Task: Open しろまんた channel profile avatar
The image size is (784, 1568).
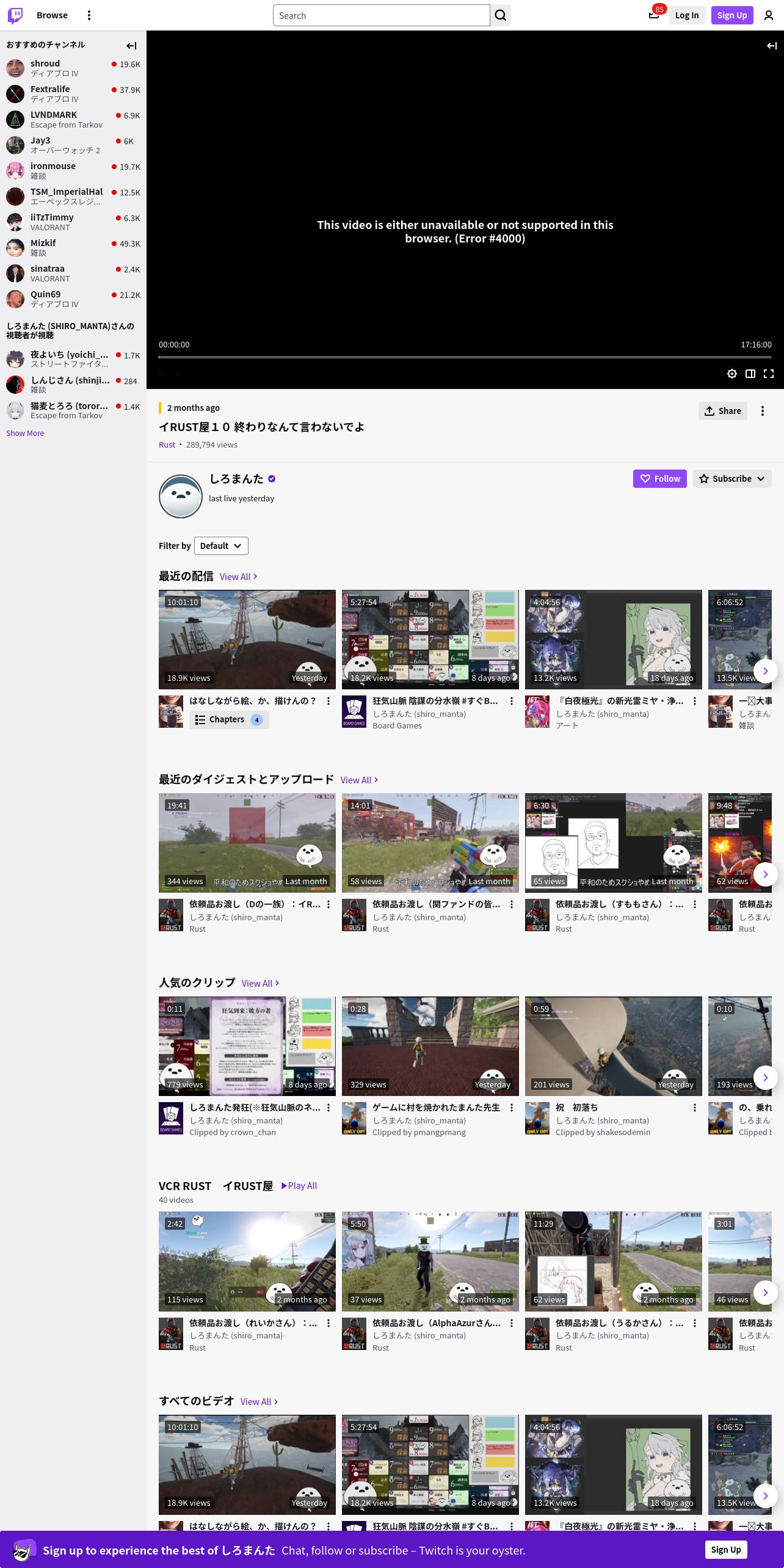Action: click(x=181, y=496)
